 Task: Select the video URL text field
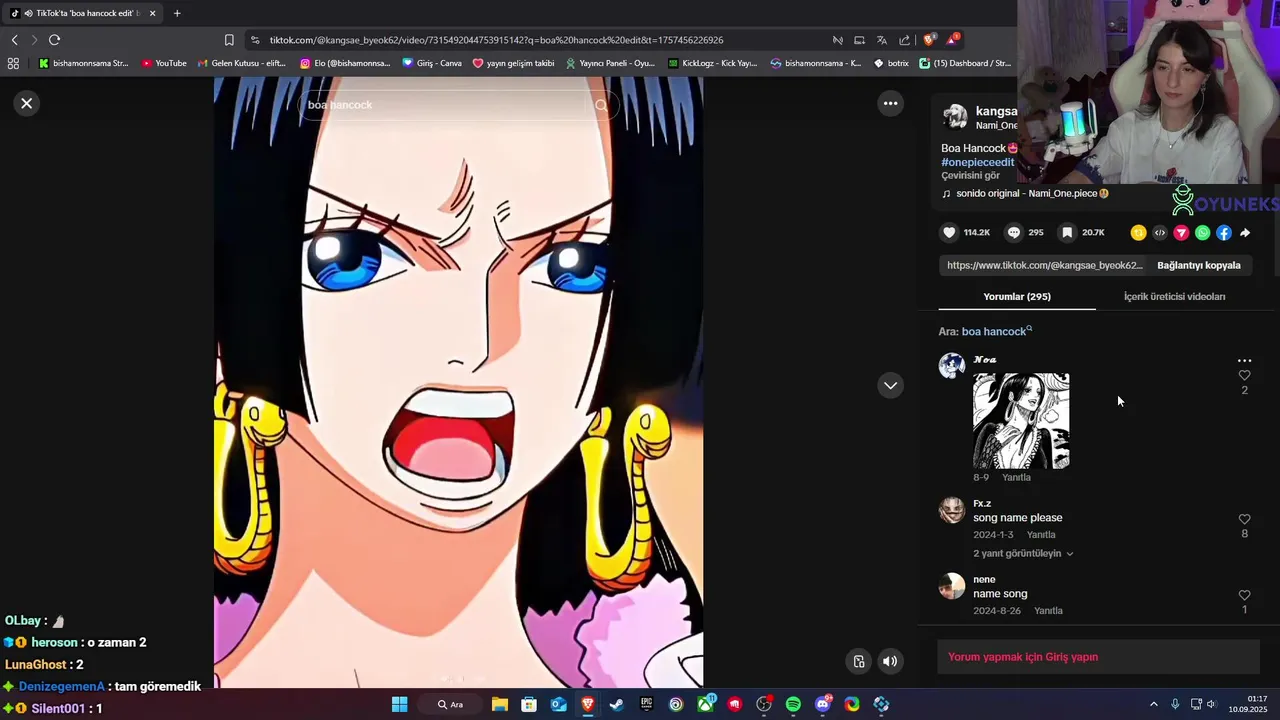click(x=1044, y=265)
